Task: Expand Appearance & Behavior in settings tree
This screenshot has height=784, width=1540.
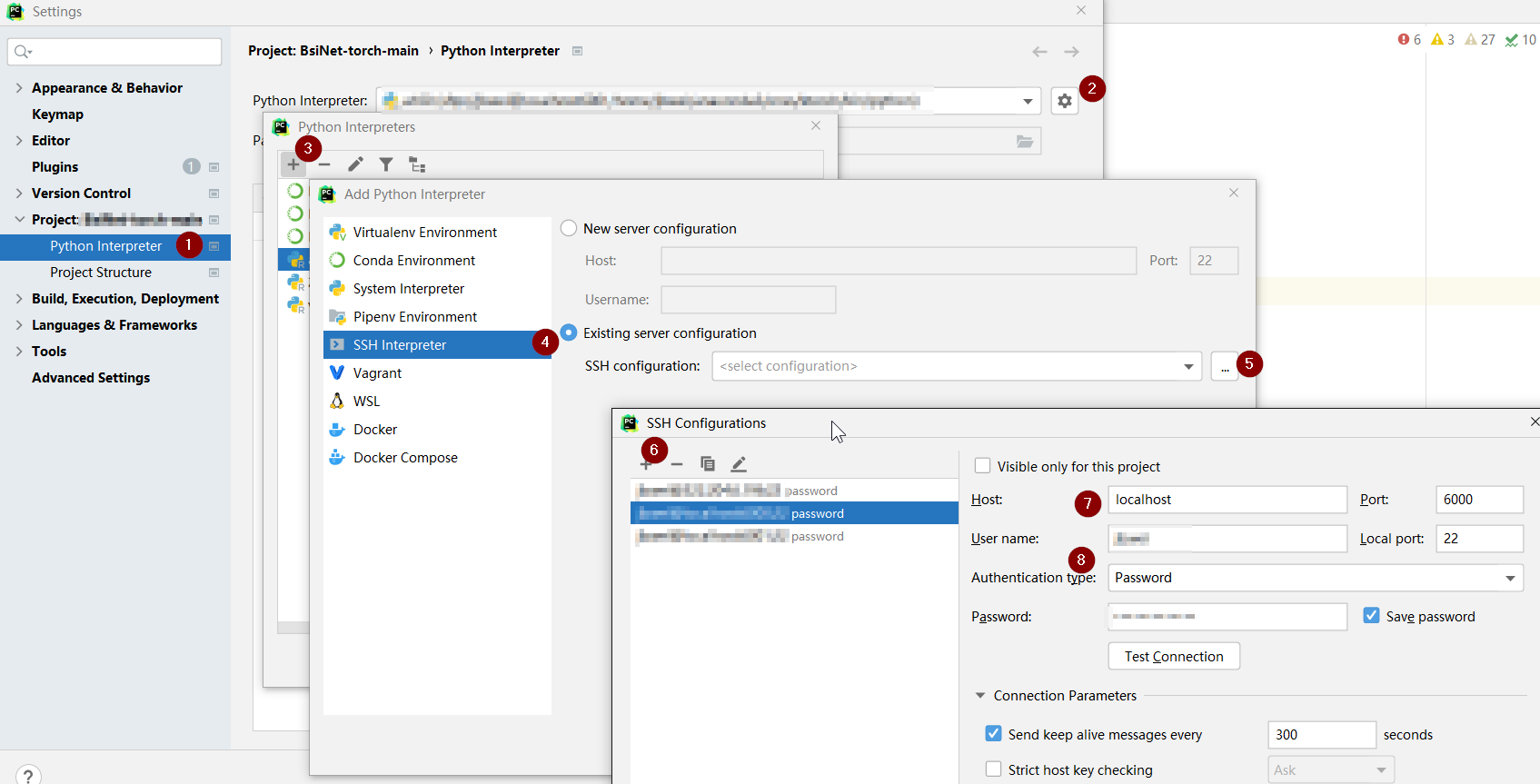Action: [19, 88]
